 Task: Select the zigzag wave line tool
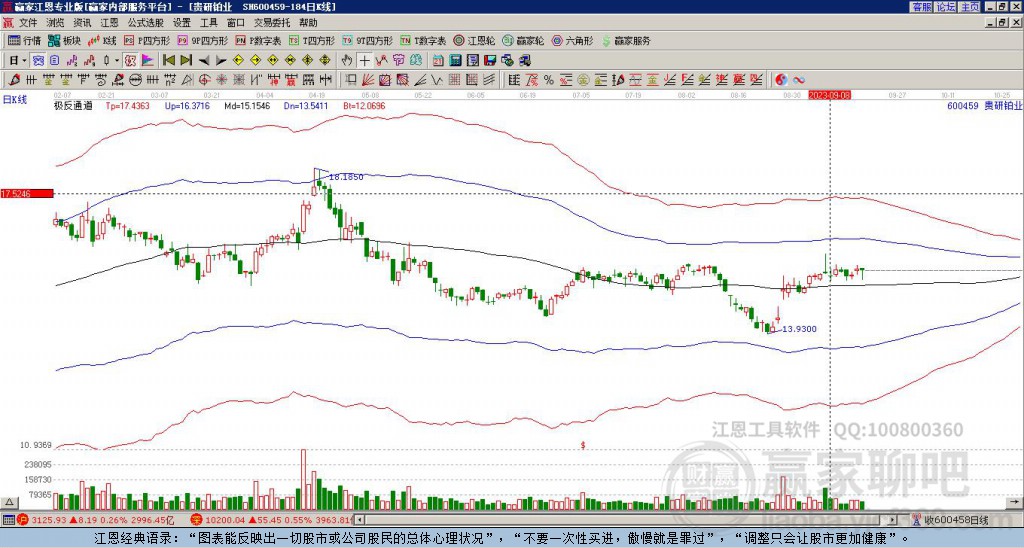coord(436,80)
